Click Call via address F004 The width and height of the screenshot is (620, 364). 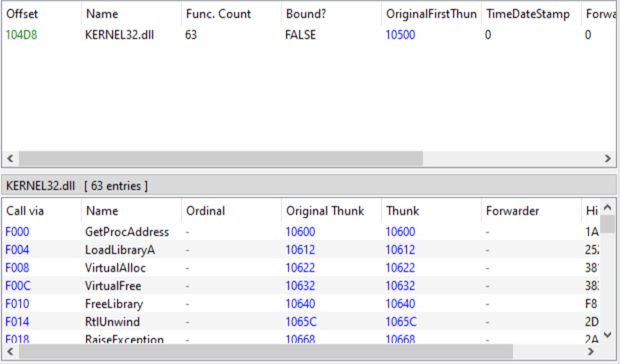click(17, 250)
